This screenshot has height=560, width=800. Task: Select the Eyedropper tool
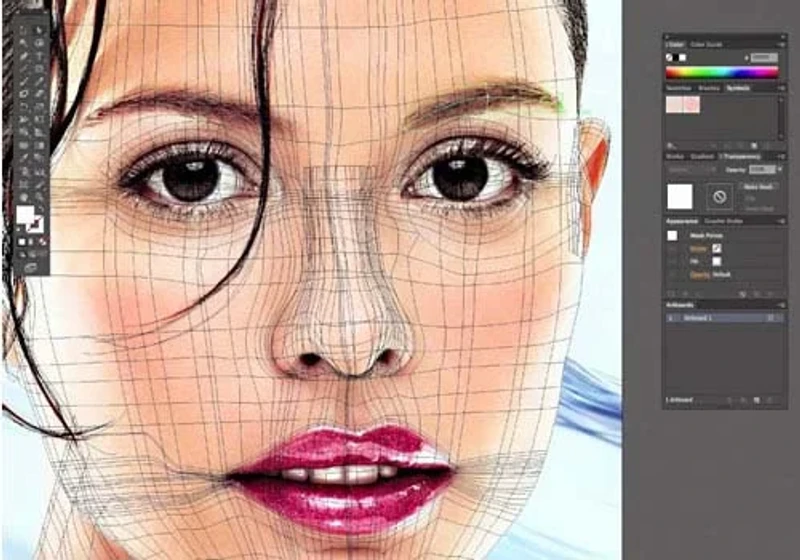(x=23, y=157)
